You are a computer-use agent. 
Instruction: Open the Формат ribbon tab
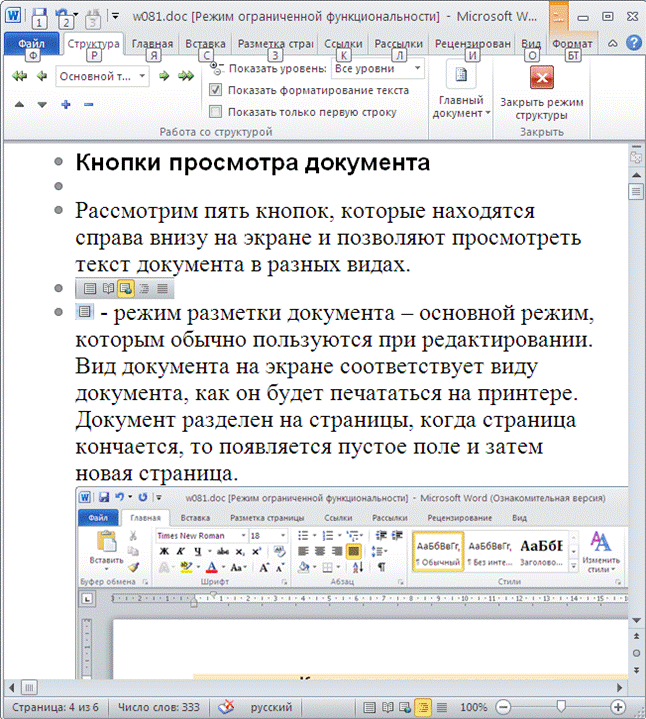572,44
